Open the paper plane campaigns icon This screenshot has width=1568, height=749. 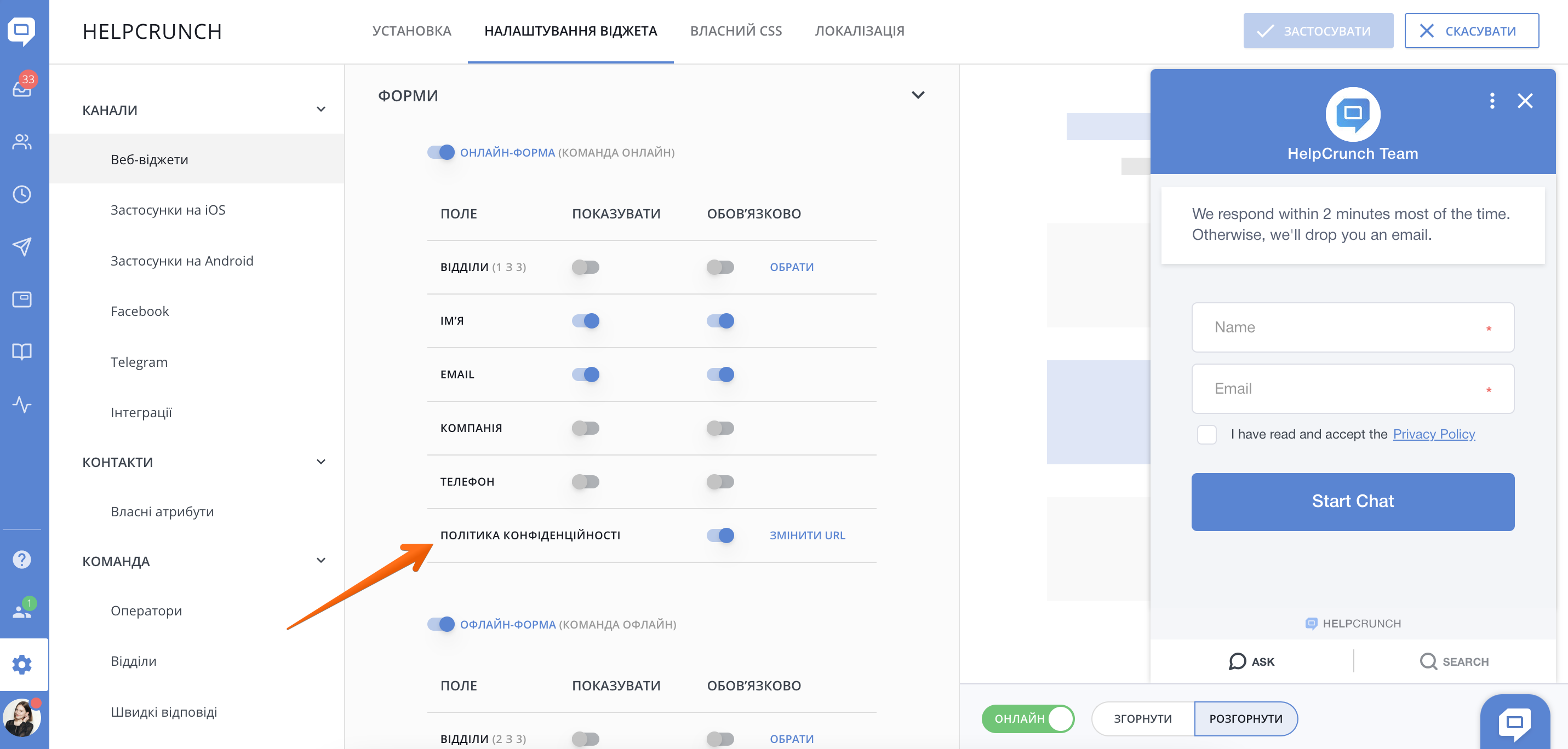click(x=22, y=246)
